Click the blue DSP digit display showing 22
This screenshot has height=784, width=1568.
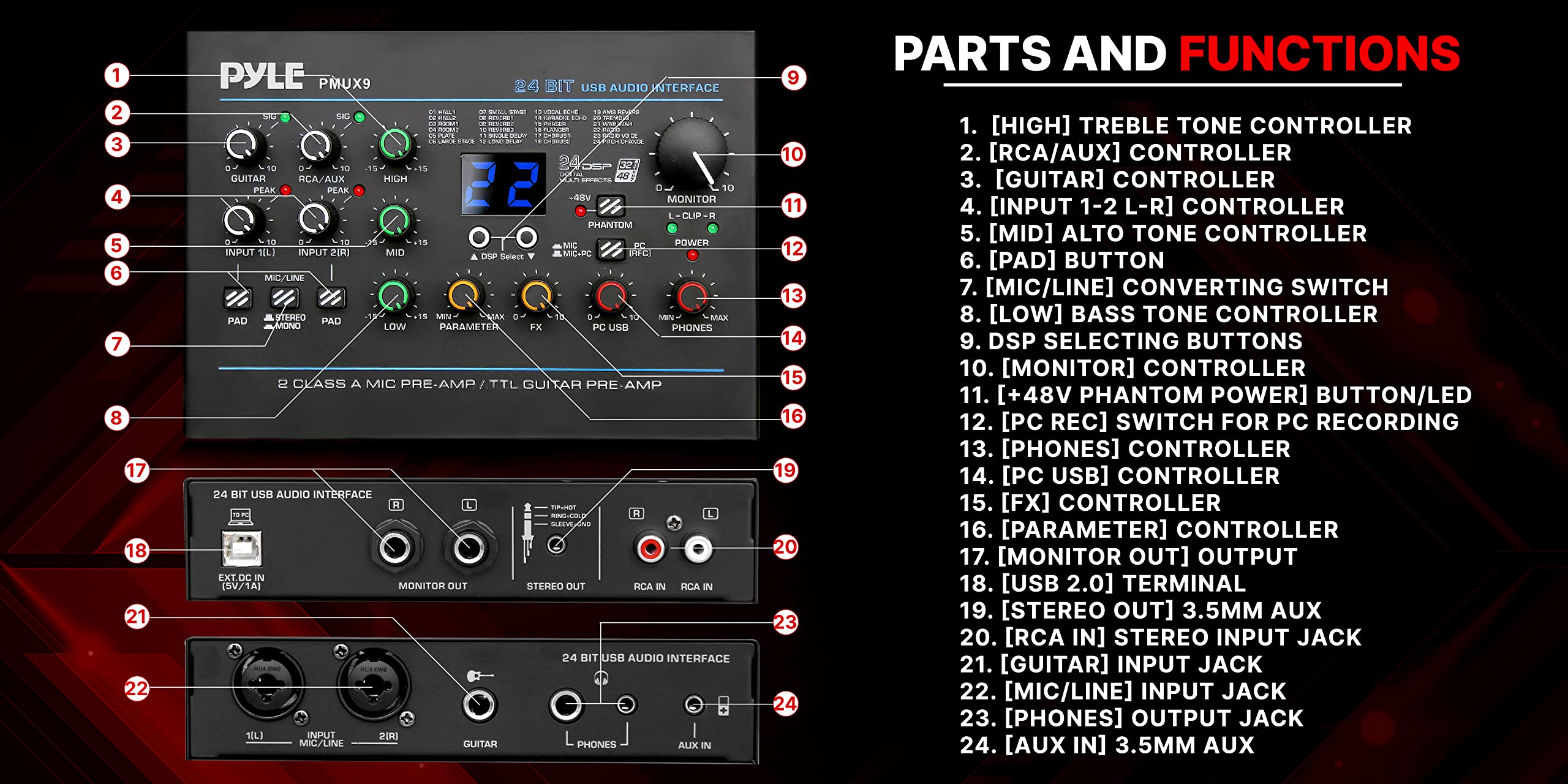pyautogui.click(x=503, y=184)
